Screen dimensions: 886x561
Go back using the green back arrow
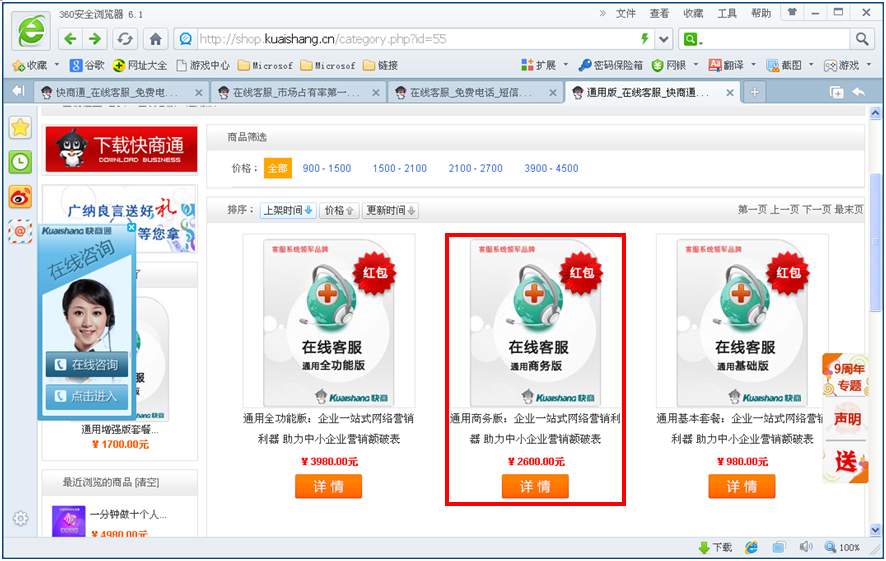69,39
